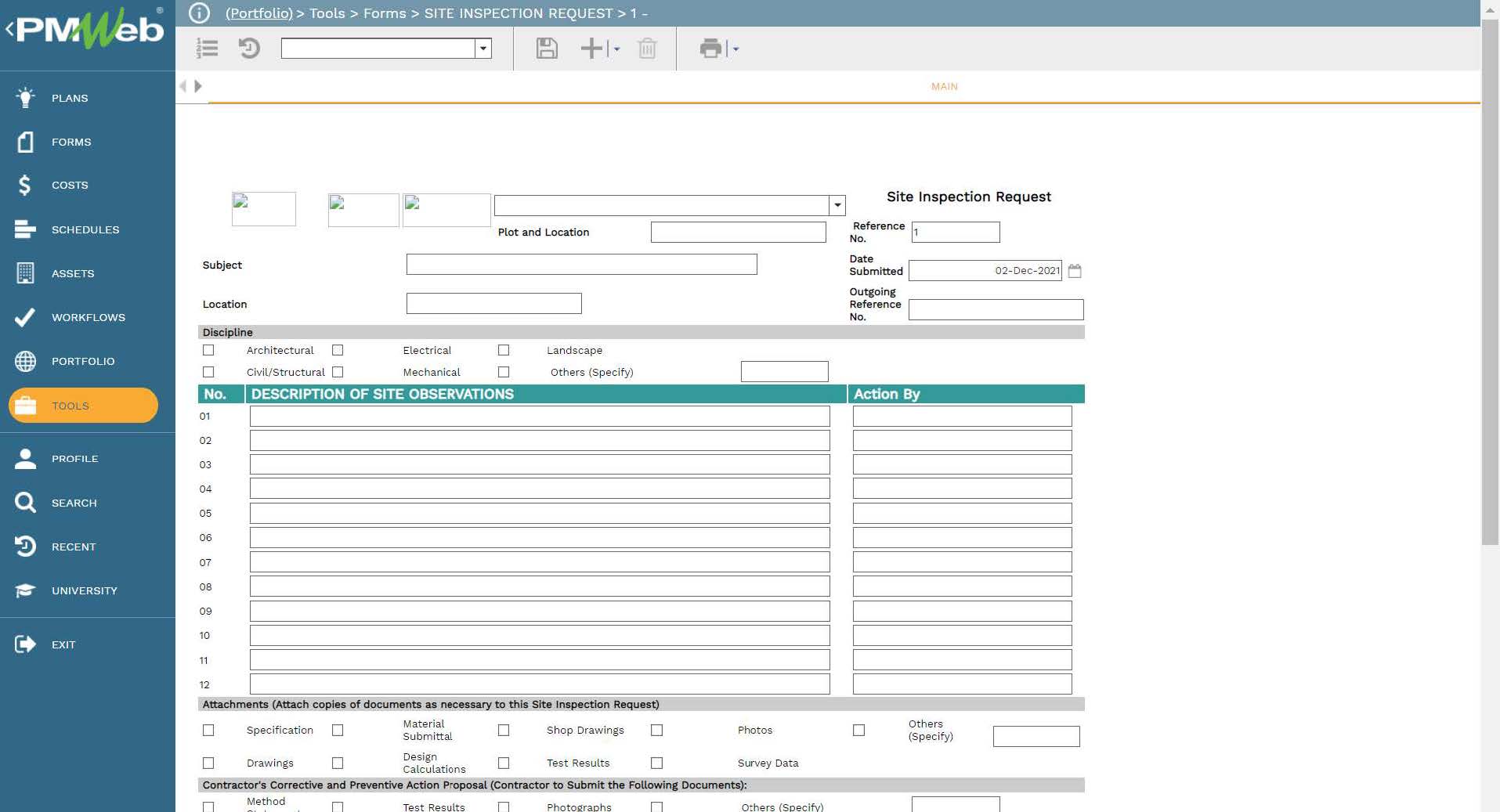Click the University graduation cap icon

coord(25,590)
